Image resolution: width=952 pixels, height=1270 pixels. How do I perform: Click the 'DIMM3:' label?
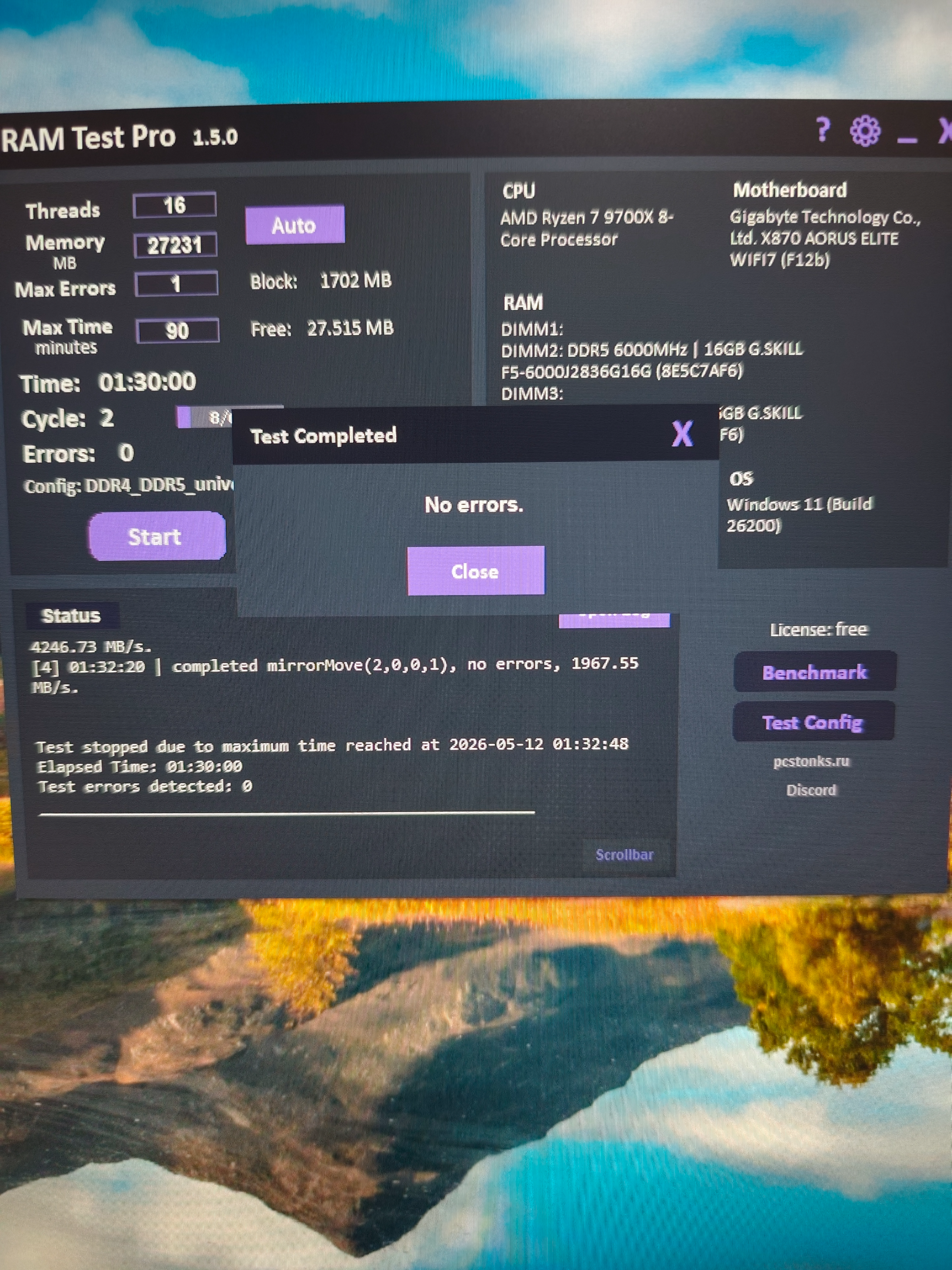[532, 393]
